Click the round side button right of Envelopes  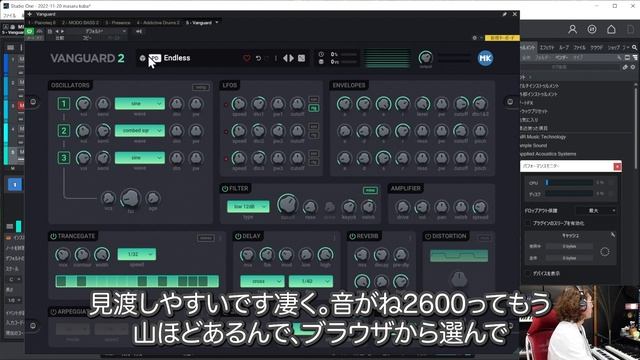[x=510, y=102]
